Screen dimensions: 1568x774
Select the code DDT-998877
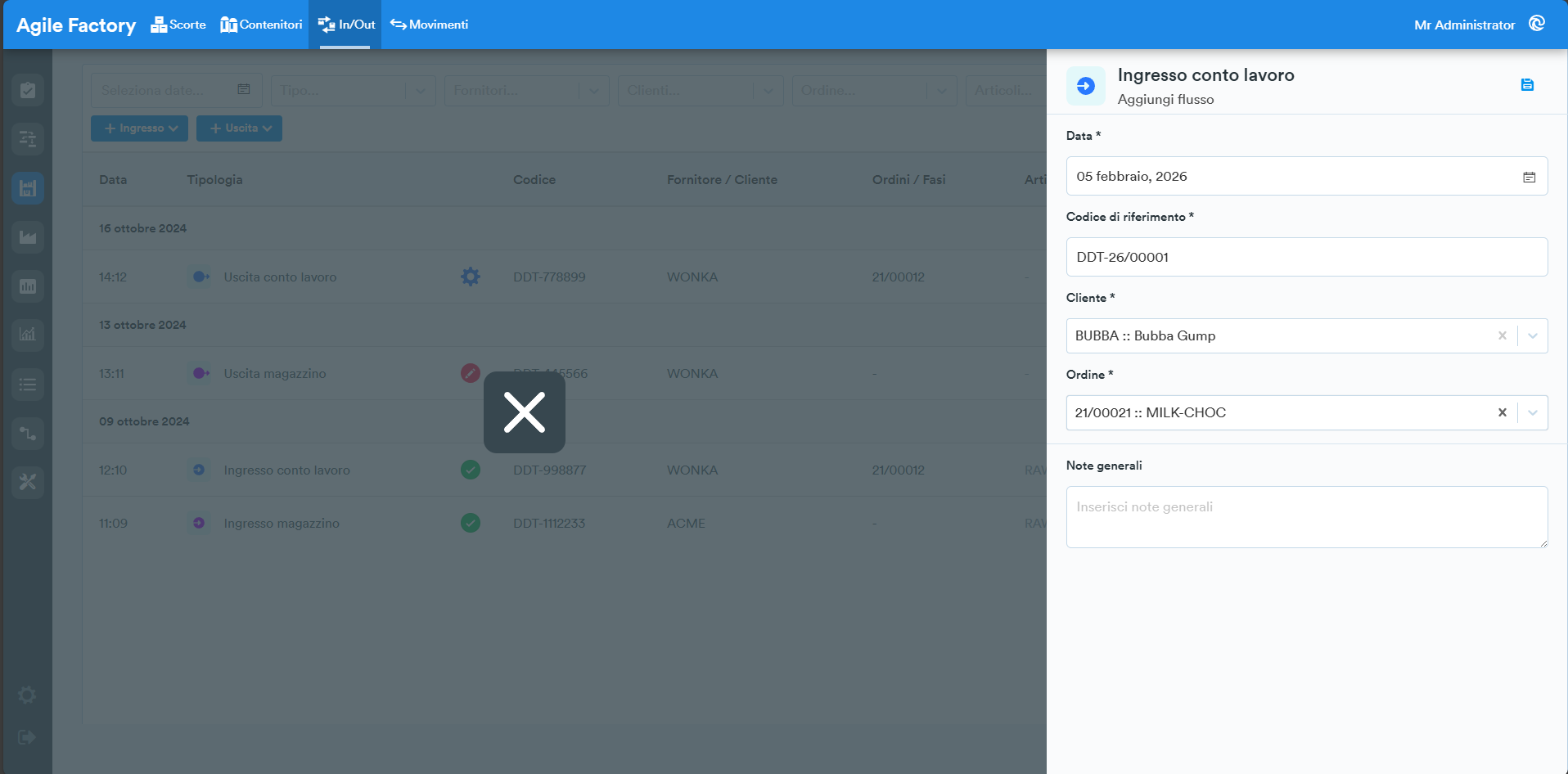click(x=549, y=470)
